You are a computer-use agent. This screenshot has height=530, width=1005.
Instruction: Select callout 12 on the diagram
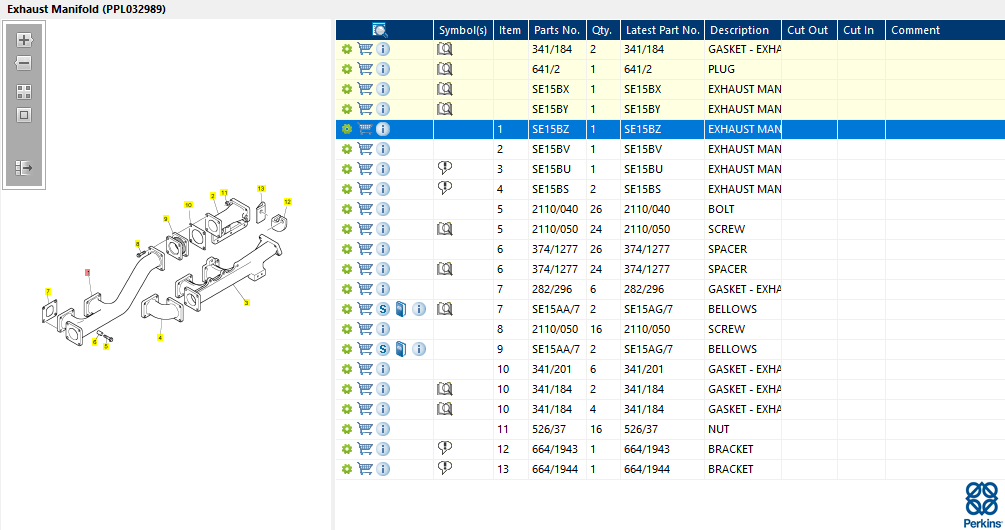coord(287,202)
